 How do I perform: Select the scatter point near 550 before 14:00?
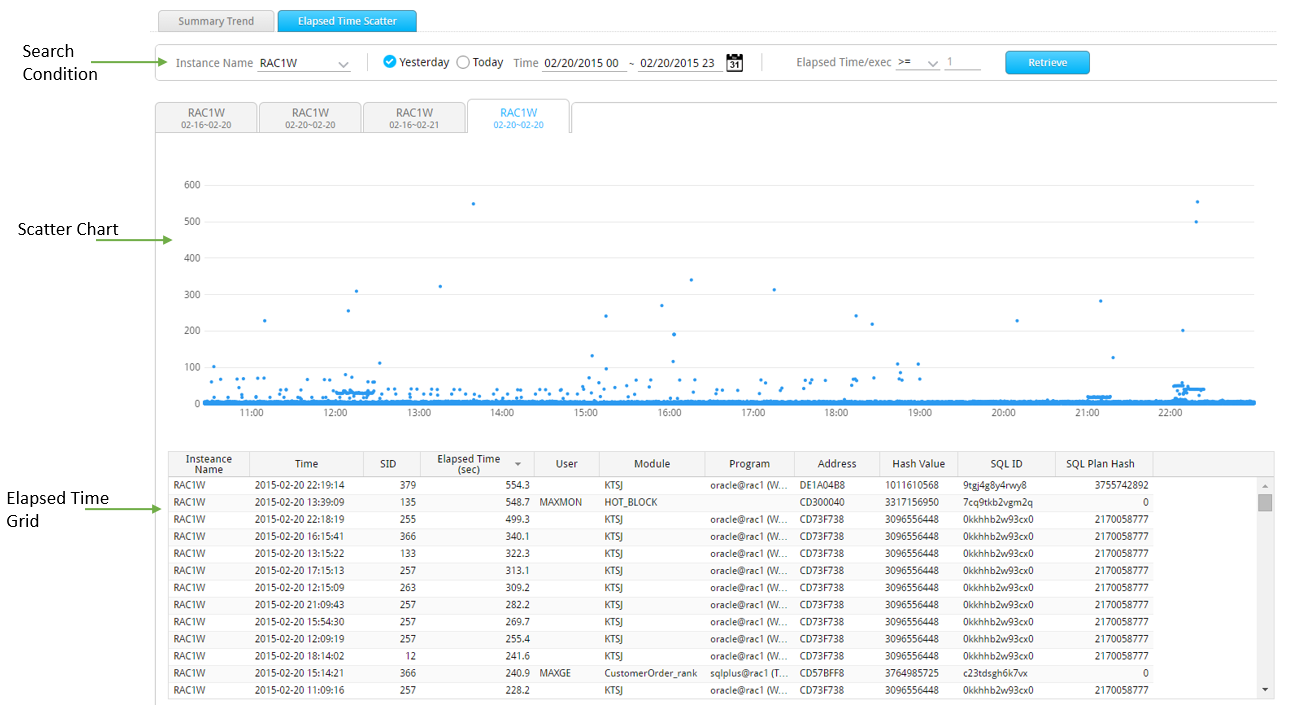(x=473, y=204)
